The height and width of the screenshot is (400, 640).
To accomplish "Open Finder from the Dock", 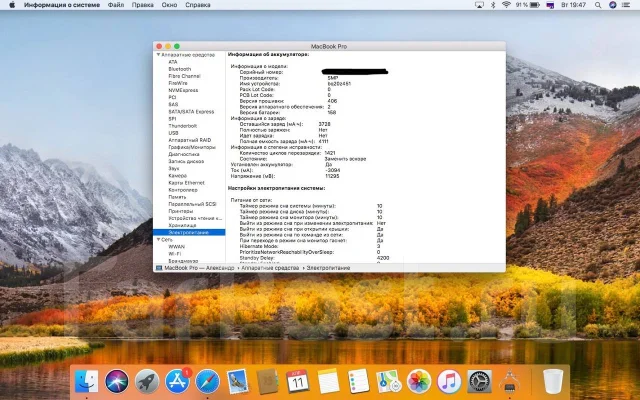I will (x=87, y=381).
